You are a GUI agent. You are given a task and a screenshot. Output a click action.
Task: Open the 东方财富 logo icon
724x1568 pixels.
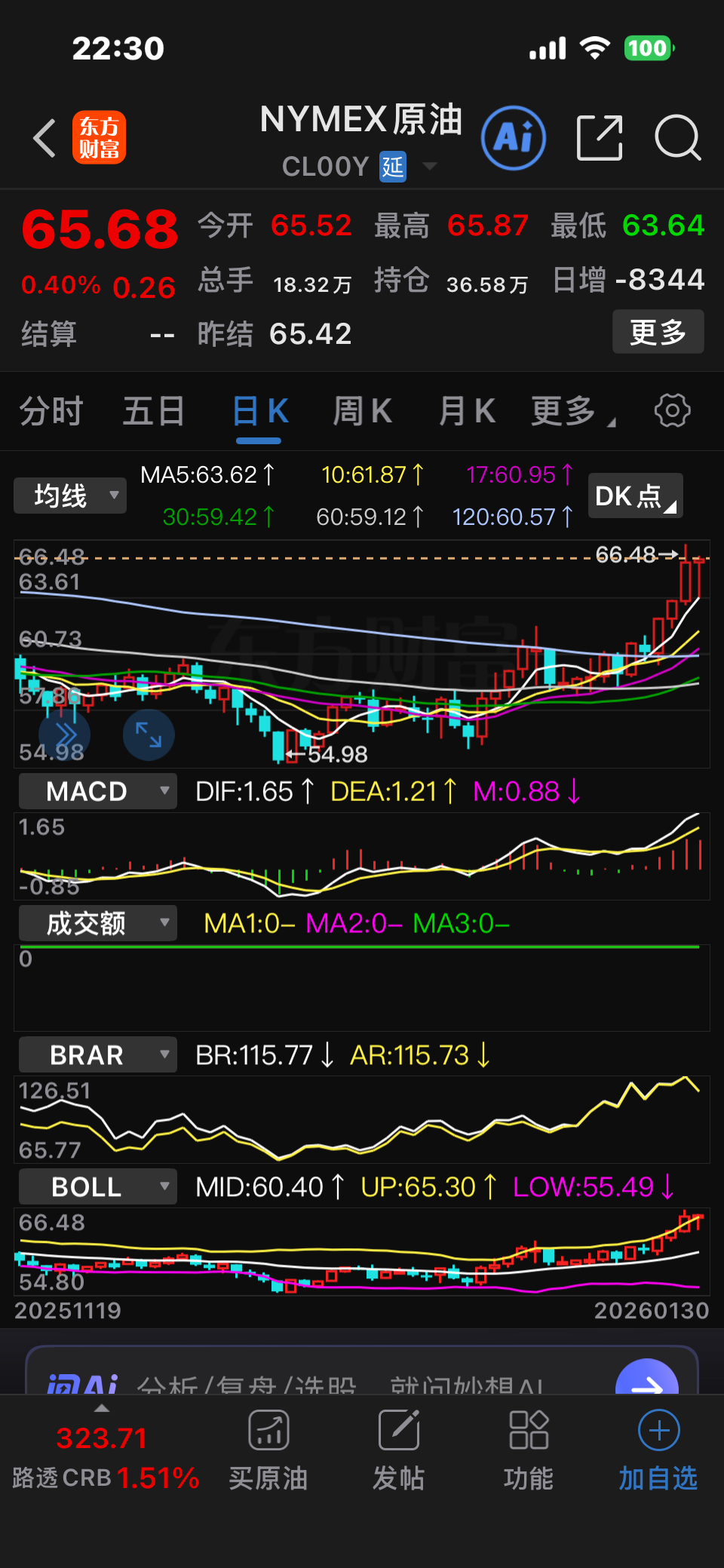point(99,138)
